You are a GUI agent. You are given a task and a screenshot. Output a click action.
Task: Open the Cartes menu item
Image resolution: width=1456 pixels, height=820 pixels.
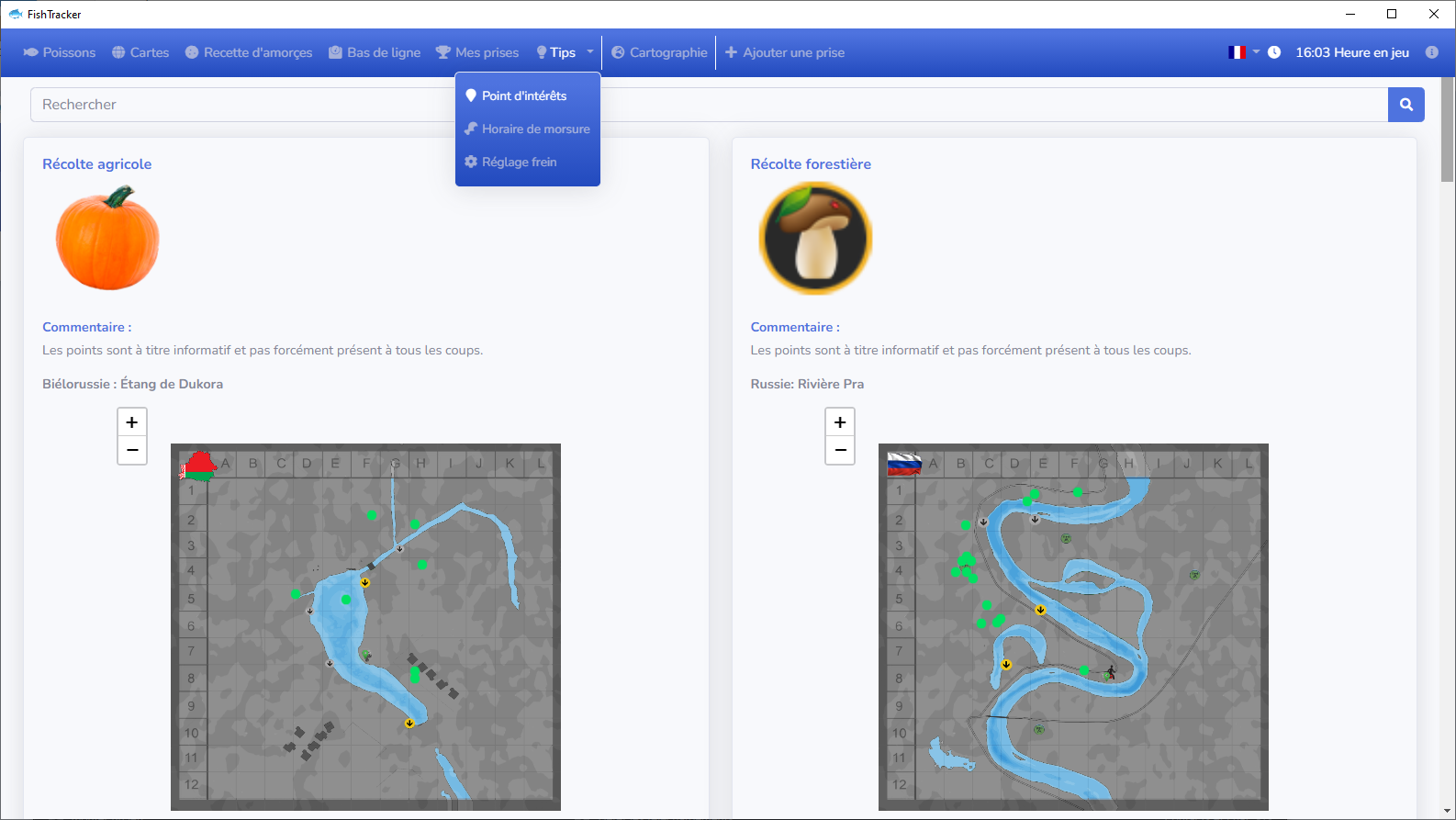[x=140, y=52]
